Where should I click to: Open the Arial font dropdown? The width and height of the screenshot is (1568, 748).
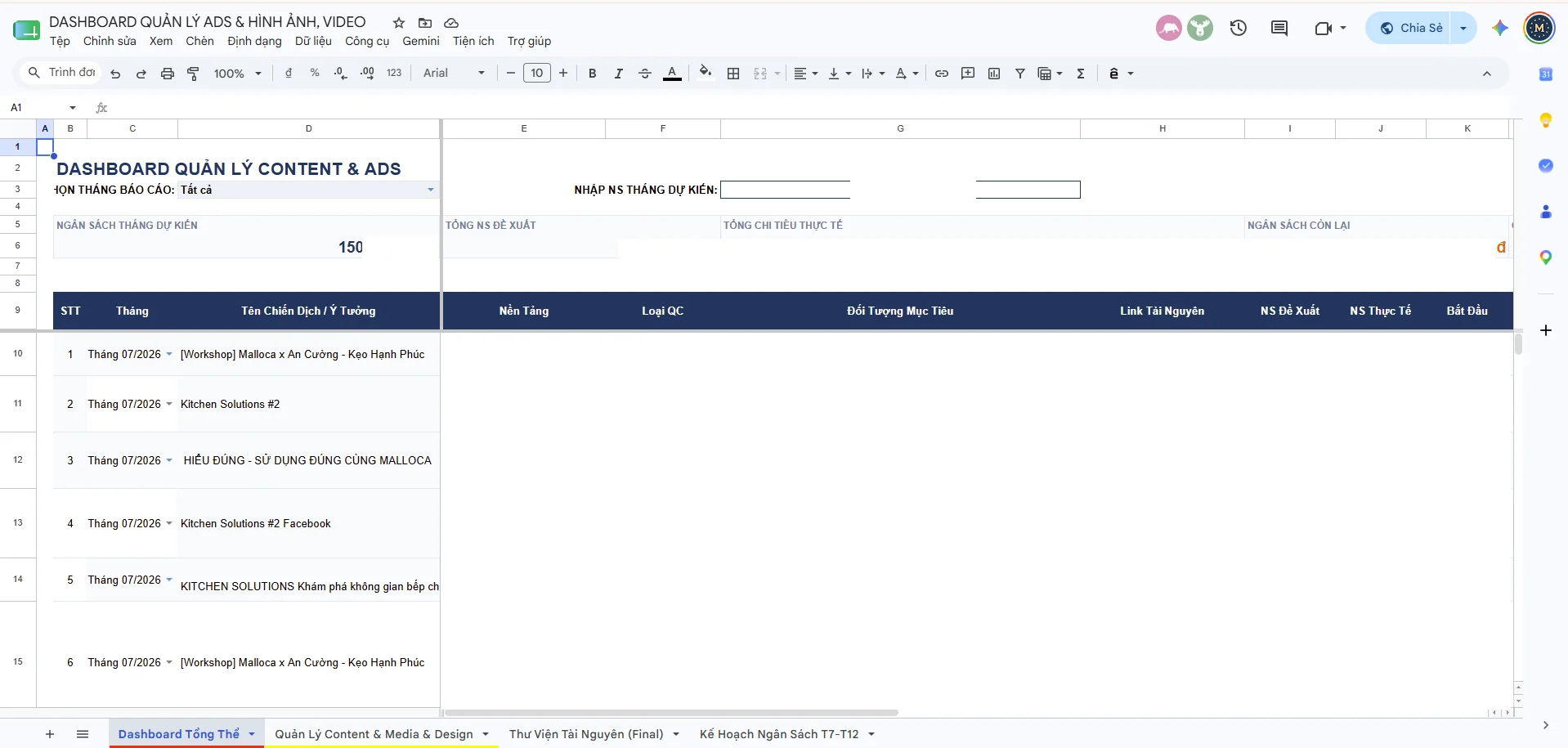click(454, 74)
